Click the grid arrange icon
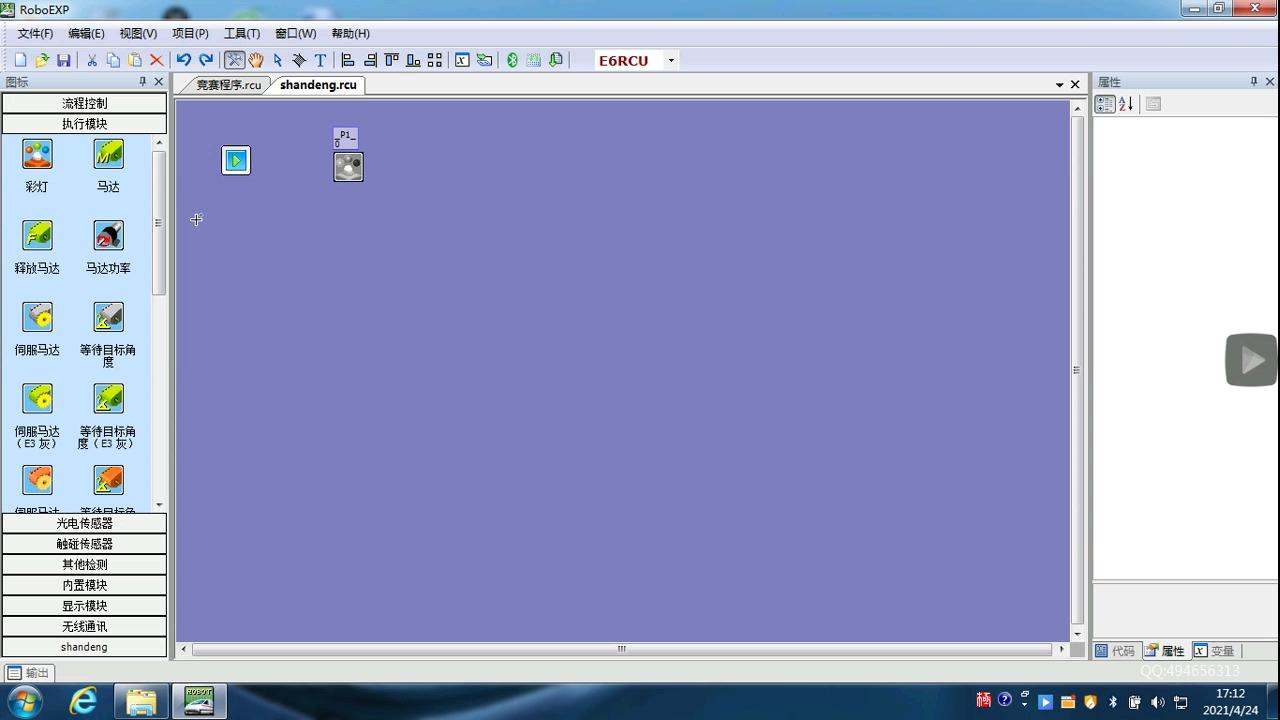 (x=435, y=60)
